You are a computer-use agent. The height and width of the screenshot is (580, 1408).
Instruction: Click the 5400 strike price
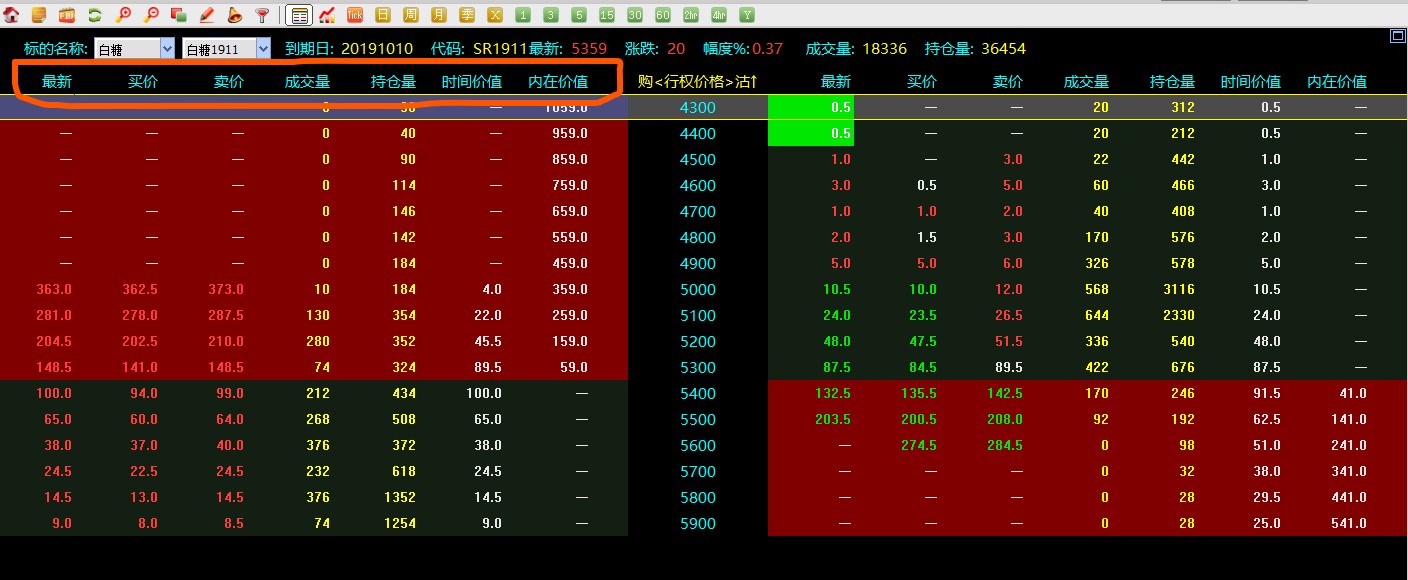(x=697, y=393)
